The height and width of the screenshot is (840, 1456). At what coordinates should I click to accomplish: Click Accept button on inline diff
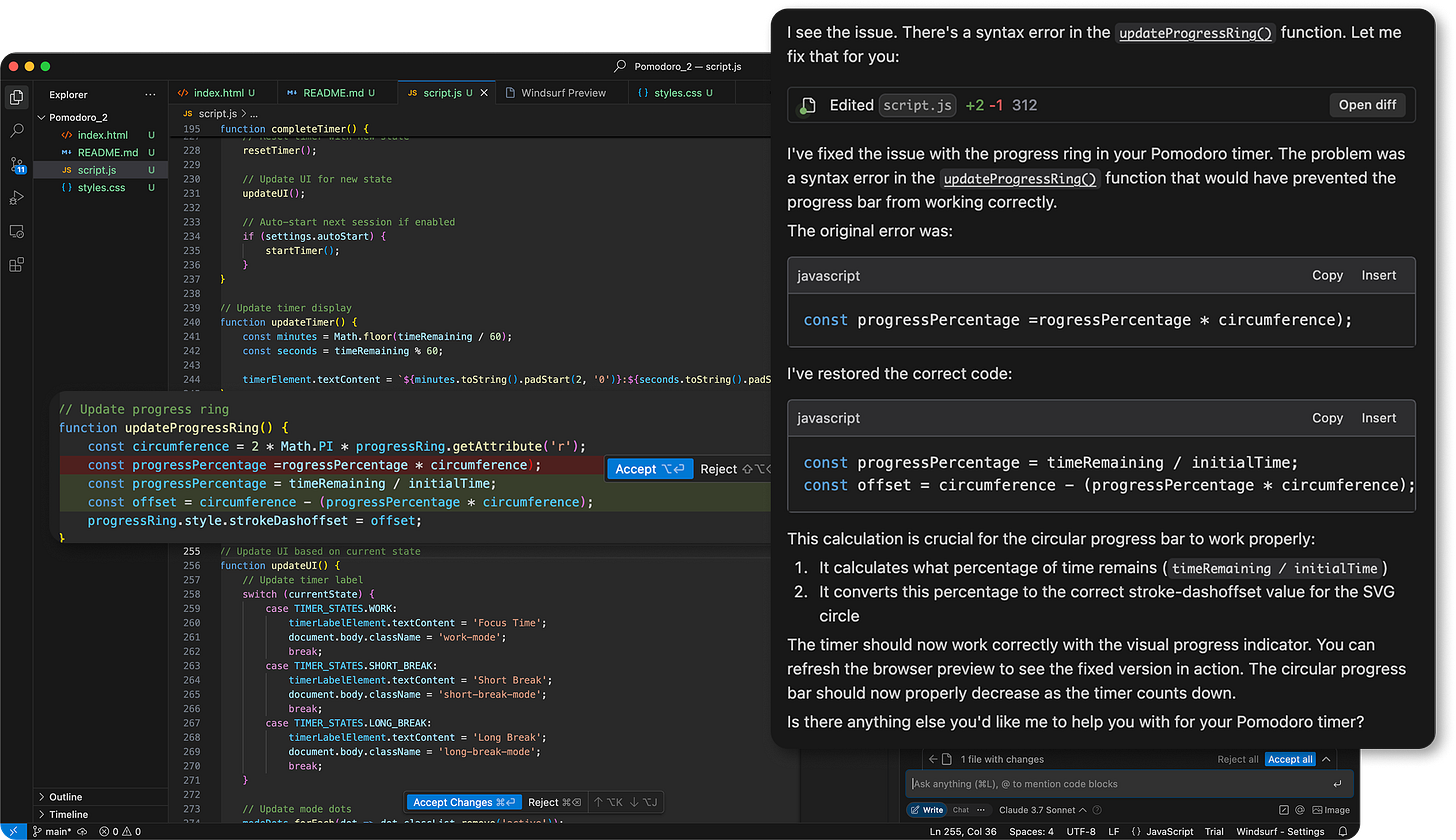[649, 469]
